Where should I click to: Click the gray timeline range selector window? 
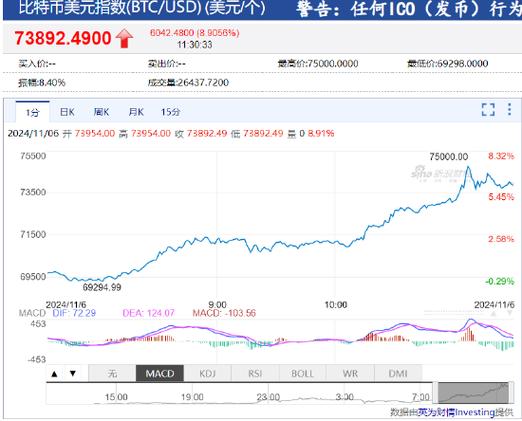coord(473,393)
